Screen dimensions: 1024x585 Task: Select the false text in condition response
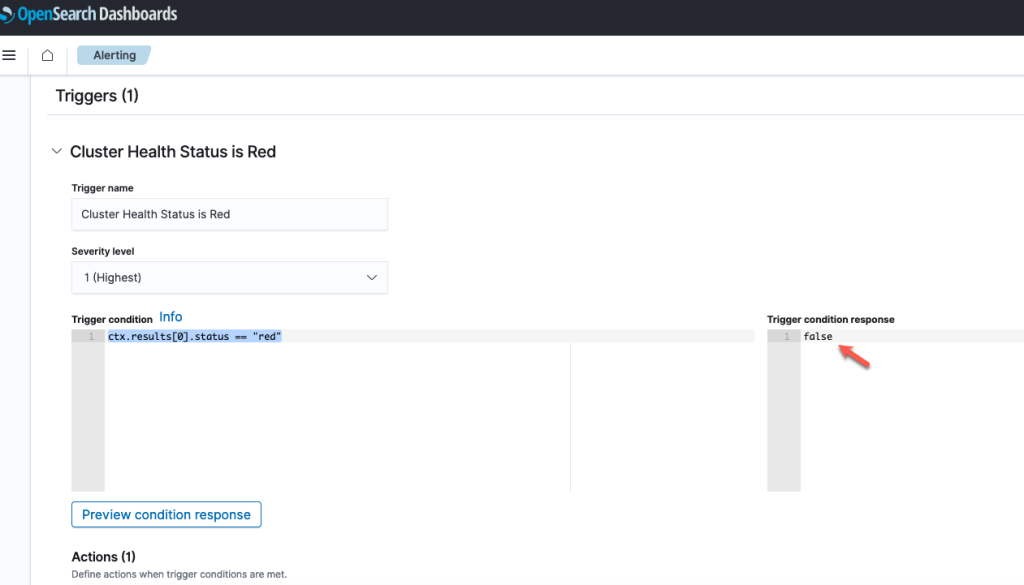point(818,336)
